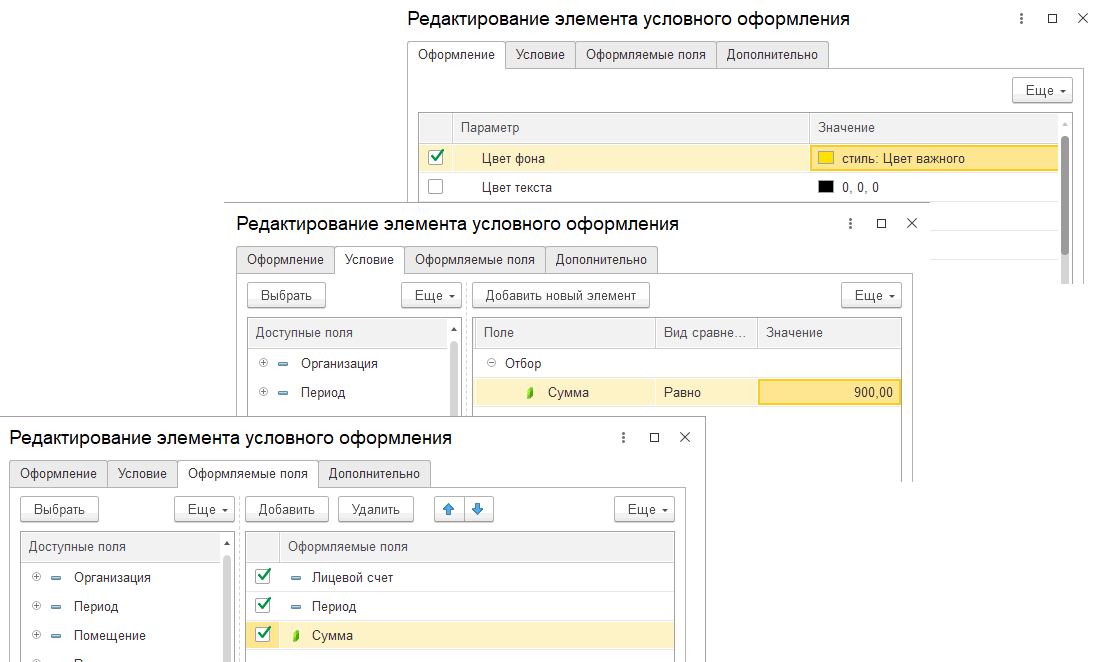Image resolution: width=1105 pixels, height=662 pixels.
Task: Click the Удалить button
Action: coord(376,509)
